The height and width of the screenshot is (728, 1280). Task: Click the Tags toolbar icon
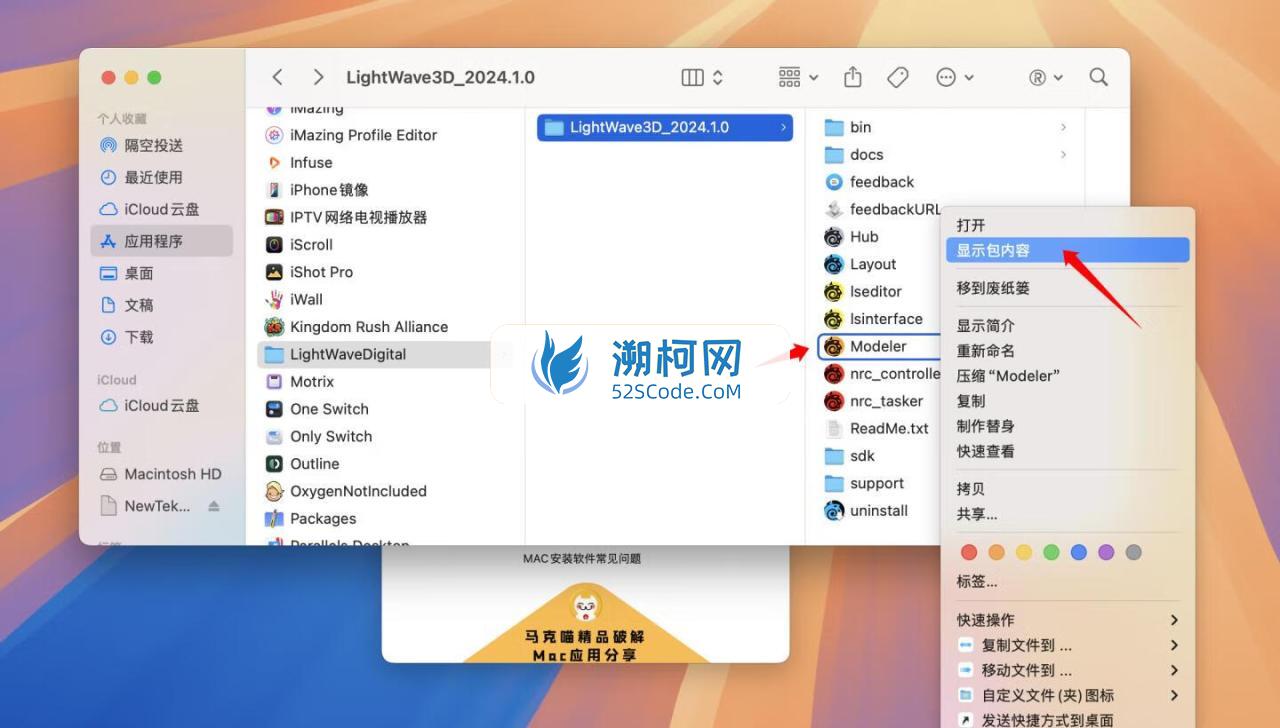pyautogui.click(x=898, y=77)
